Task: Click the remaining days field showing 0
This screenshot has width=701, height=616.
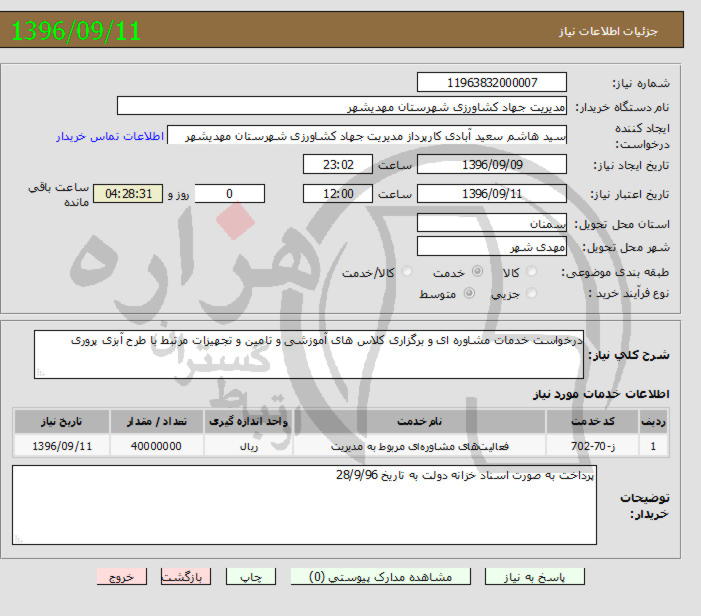Action: pyautogui.click(x=230, y=194)
